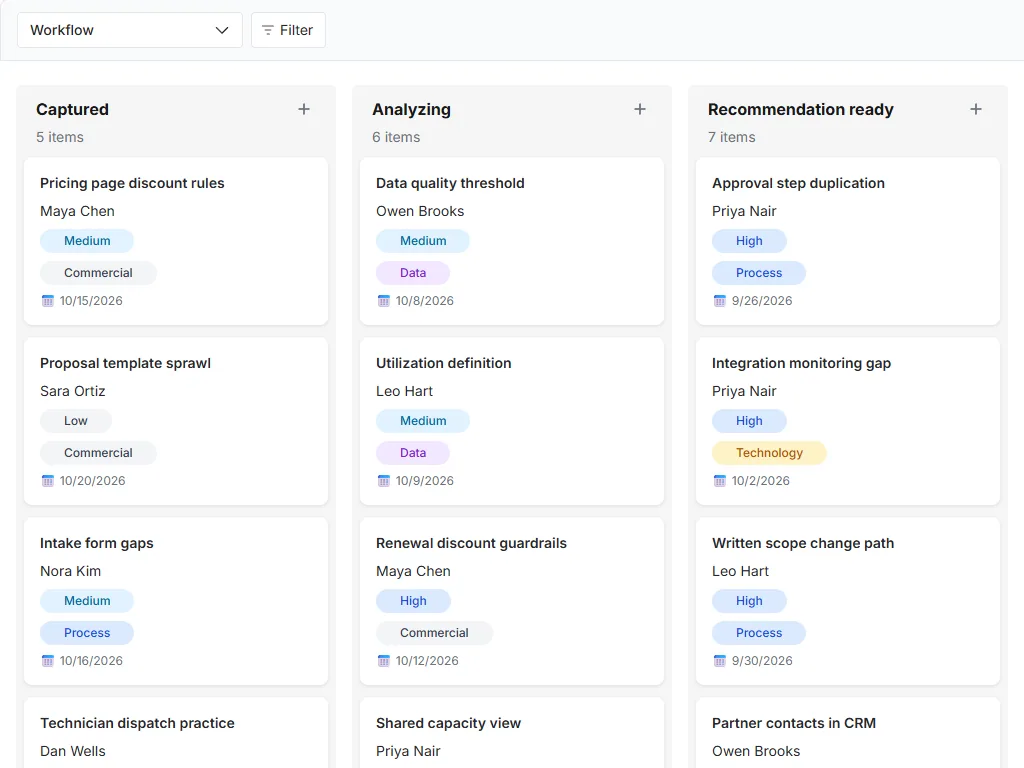1024x768 pixels.
Task: Open the Filter options
Action: click(288, 30)
